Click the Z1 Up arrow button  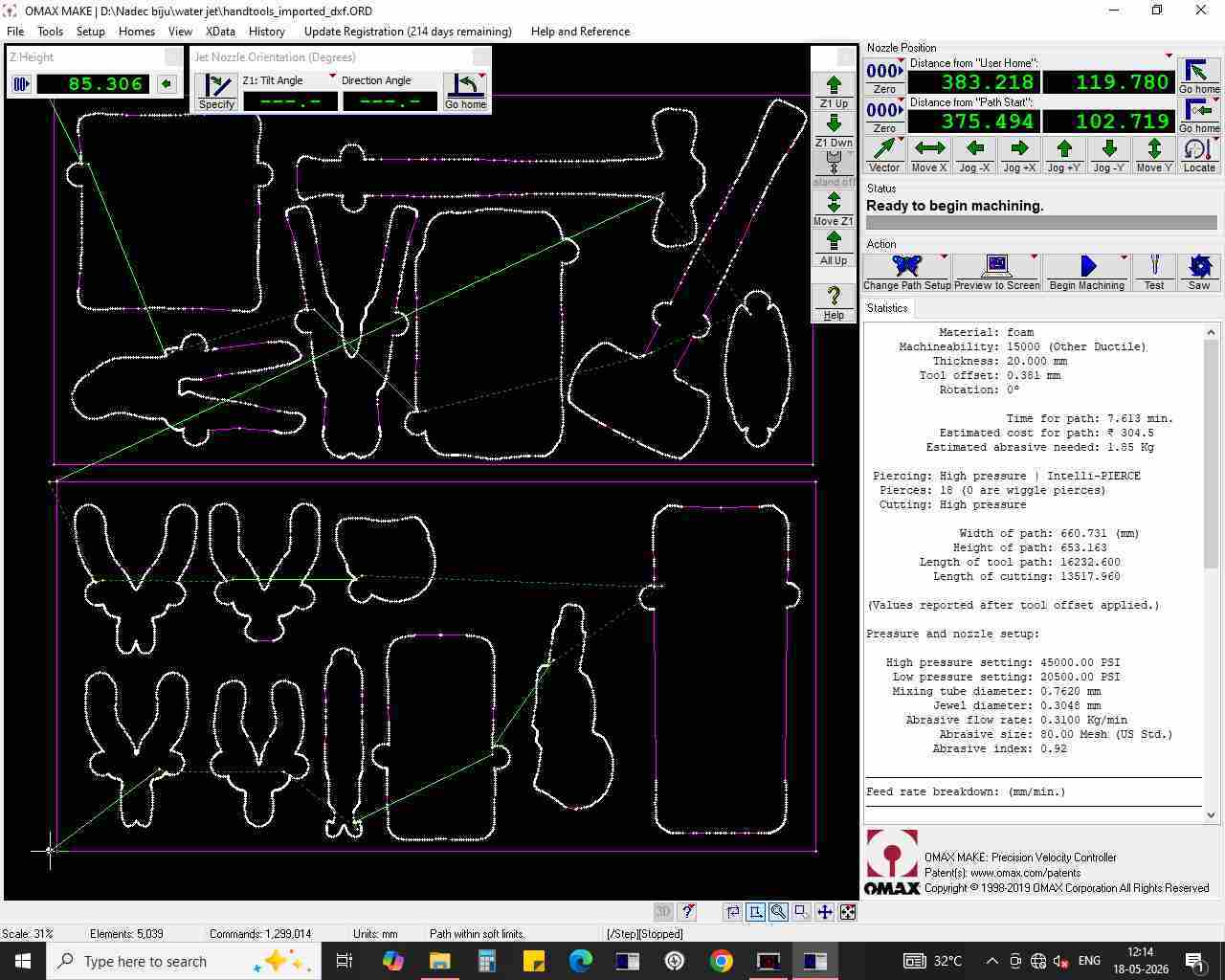[x=834, y=92]
